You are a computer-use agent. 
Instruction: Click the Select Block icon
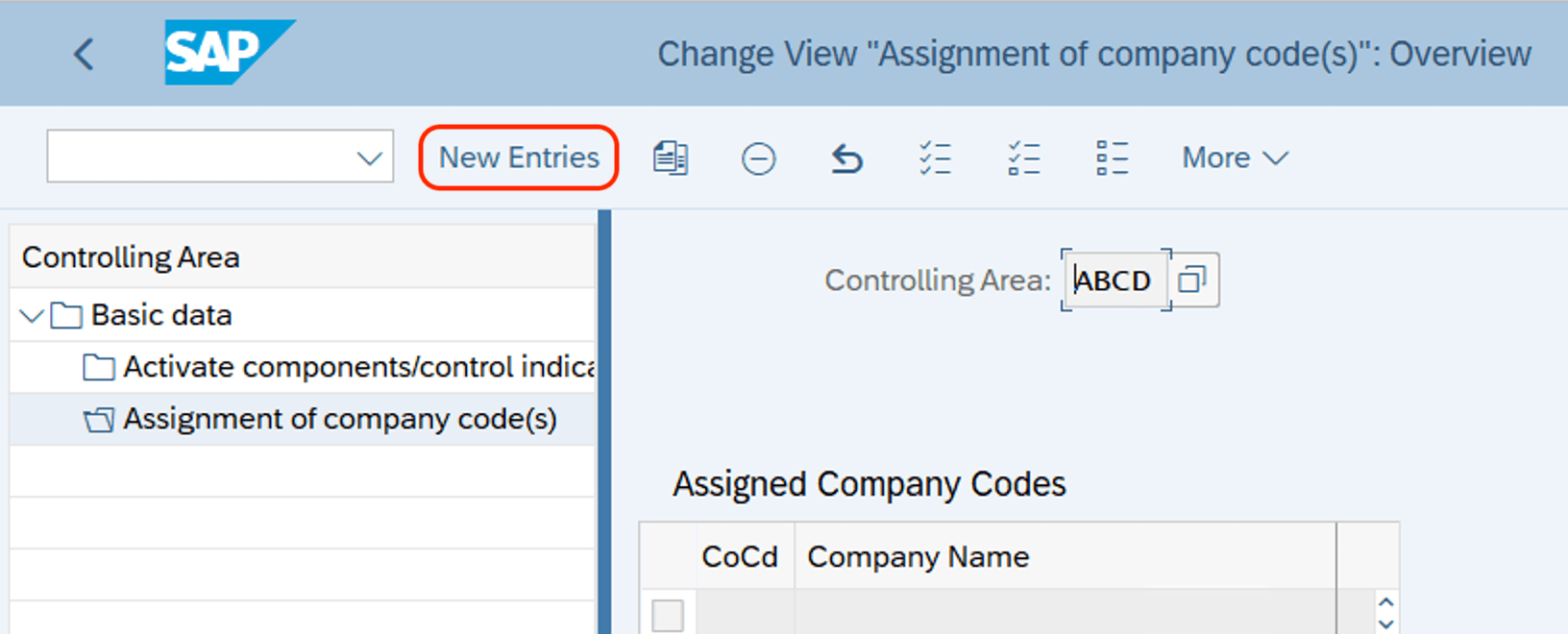pos(1022,157)
